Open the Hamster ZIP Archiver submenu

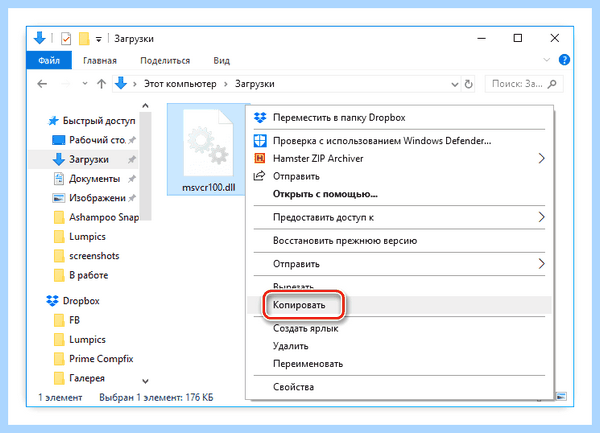pos(399,158)
